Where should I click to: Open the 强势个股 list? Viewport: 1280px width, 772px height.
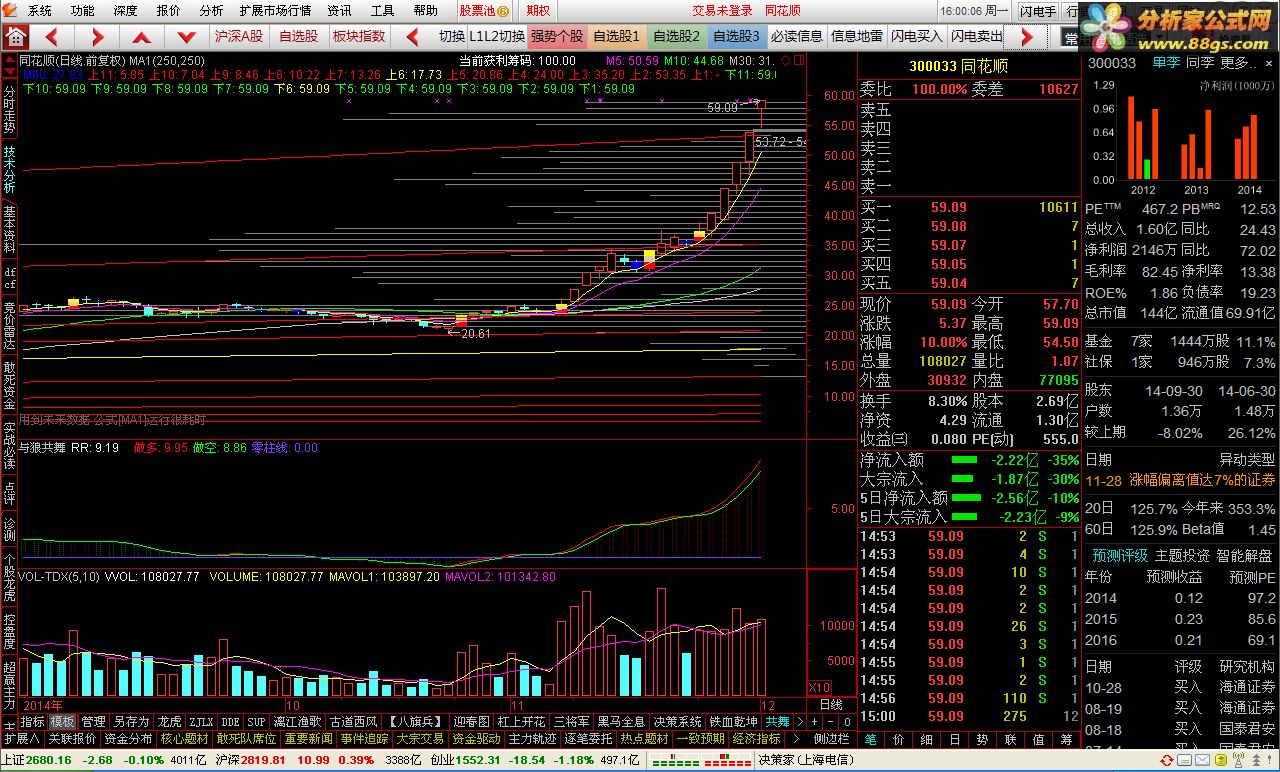pos(556,37)
